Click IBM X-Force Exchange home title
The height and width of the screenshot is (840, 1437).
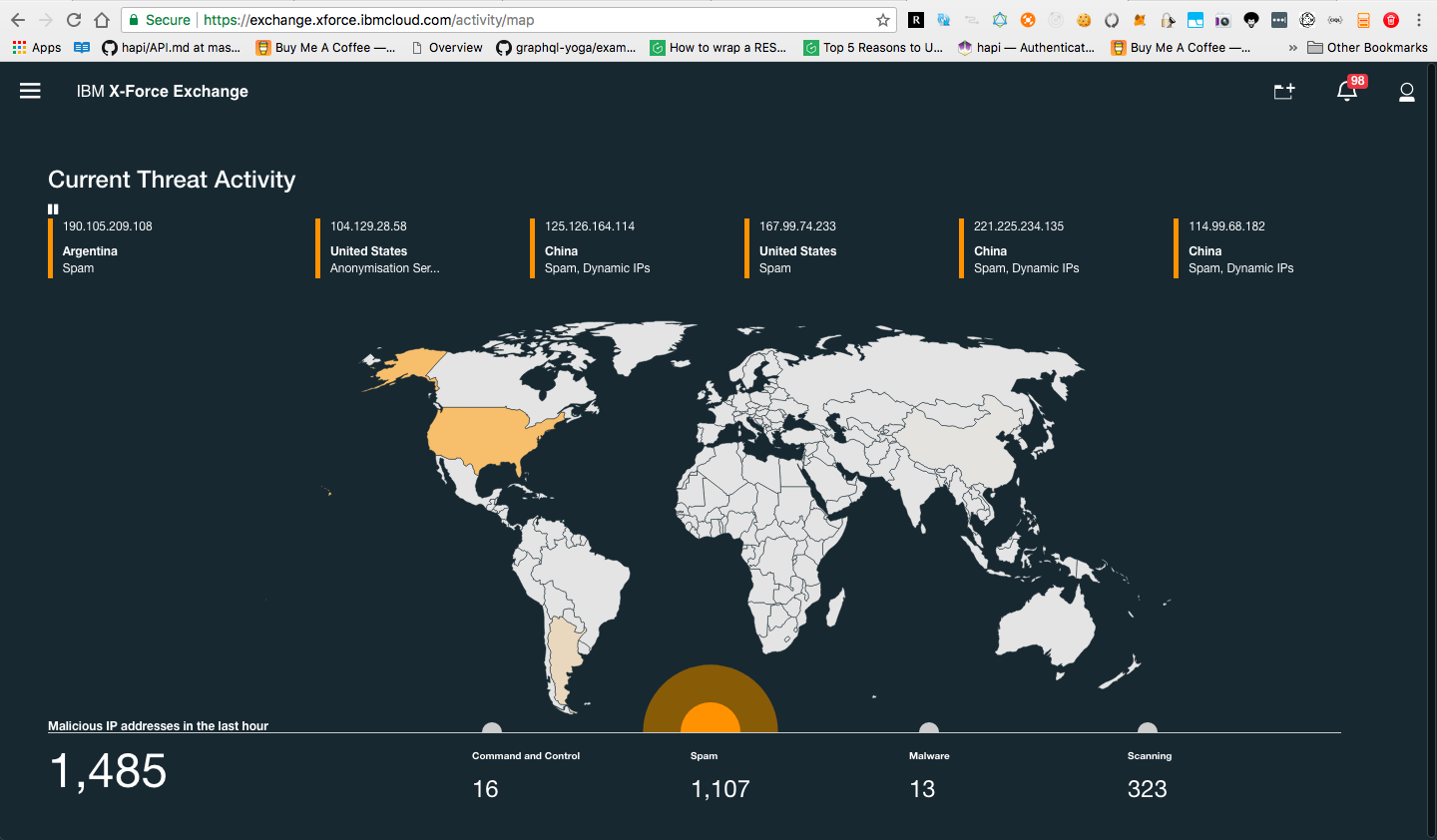163,91
